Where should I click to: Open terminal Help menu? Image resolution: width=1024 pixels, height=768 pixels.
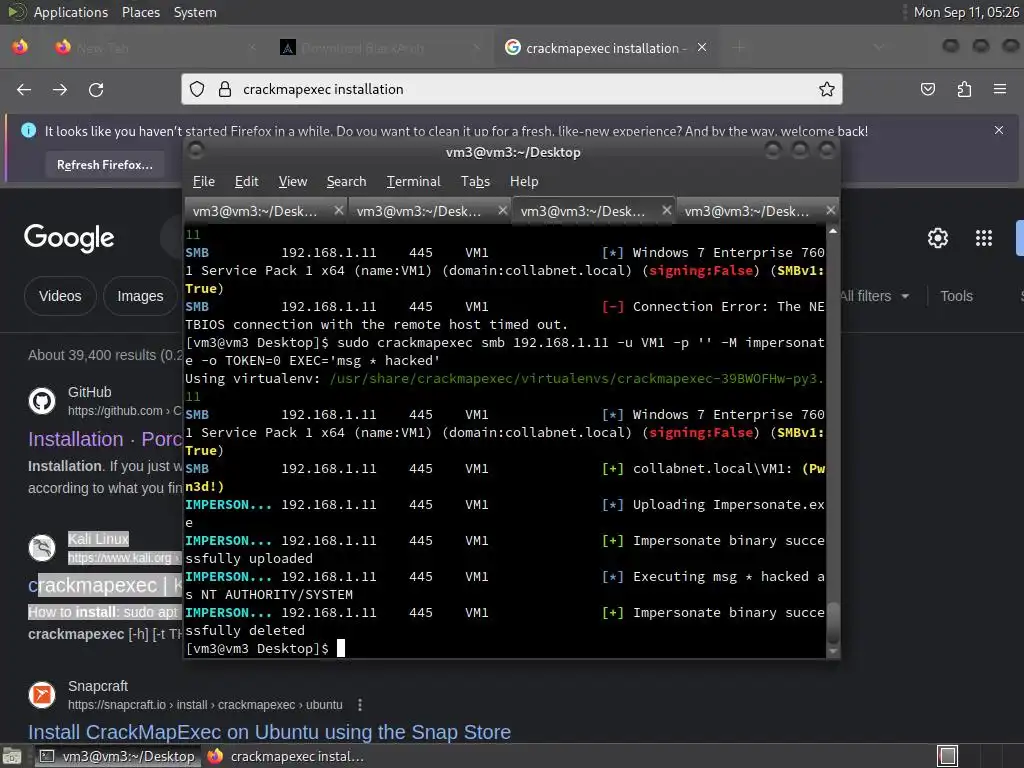coord(524,182)
